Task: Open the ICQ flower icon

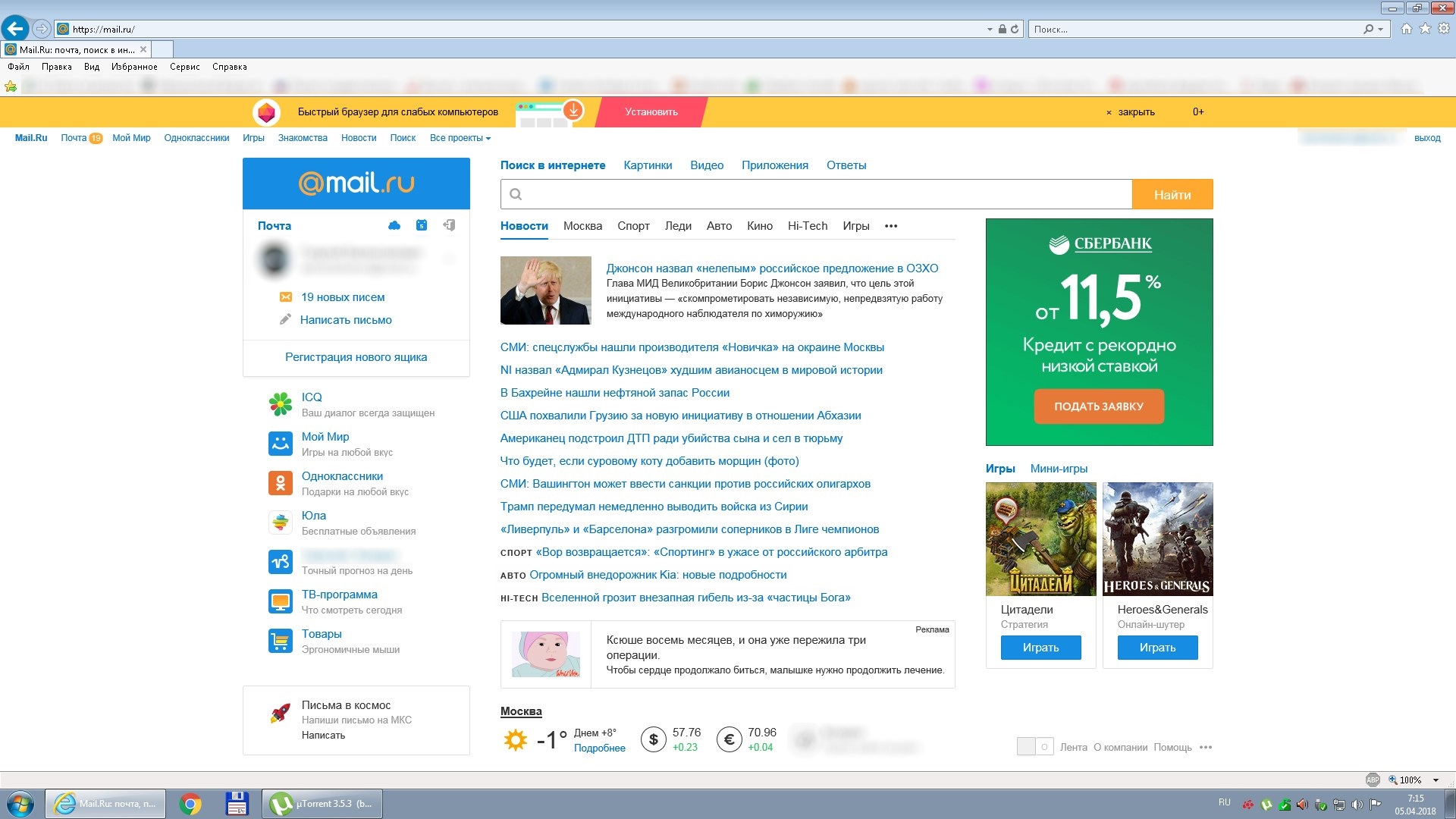Action: coord(281,404)
